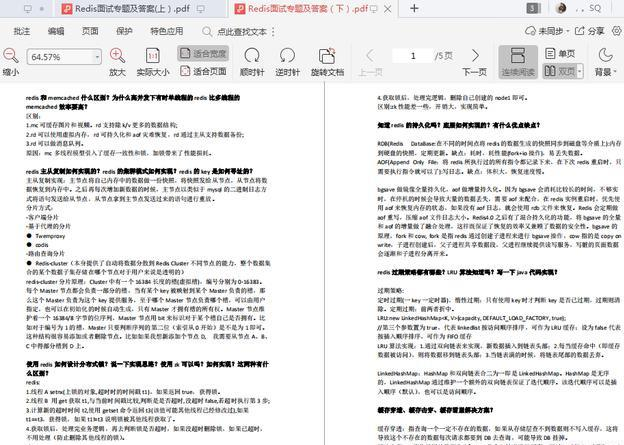This screenshot has width=624, height=445.
Task: Go to previous page with 上一页 arrow
Action: point(370,56)
